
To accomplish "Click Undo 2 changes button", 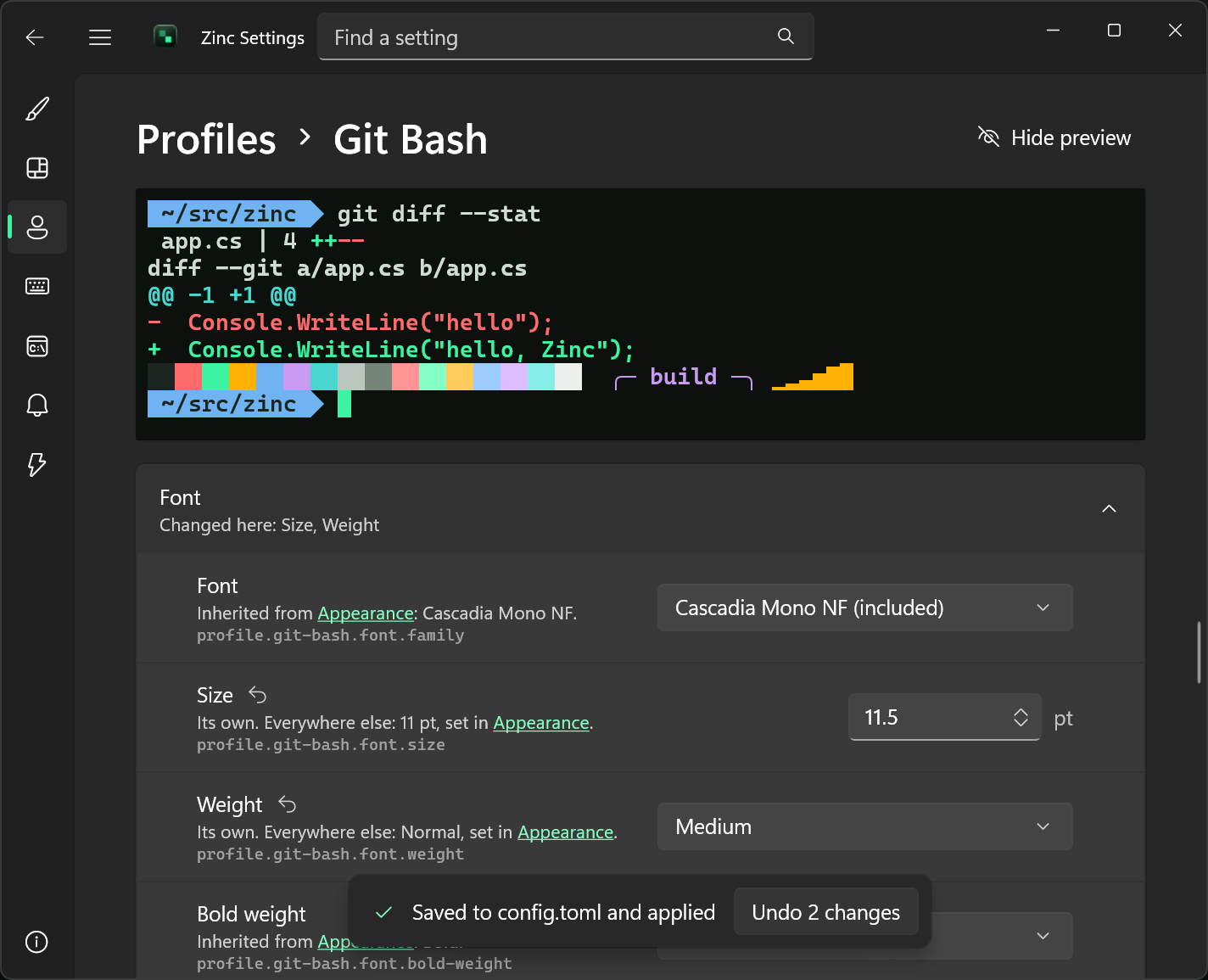I will [826, 912].
